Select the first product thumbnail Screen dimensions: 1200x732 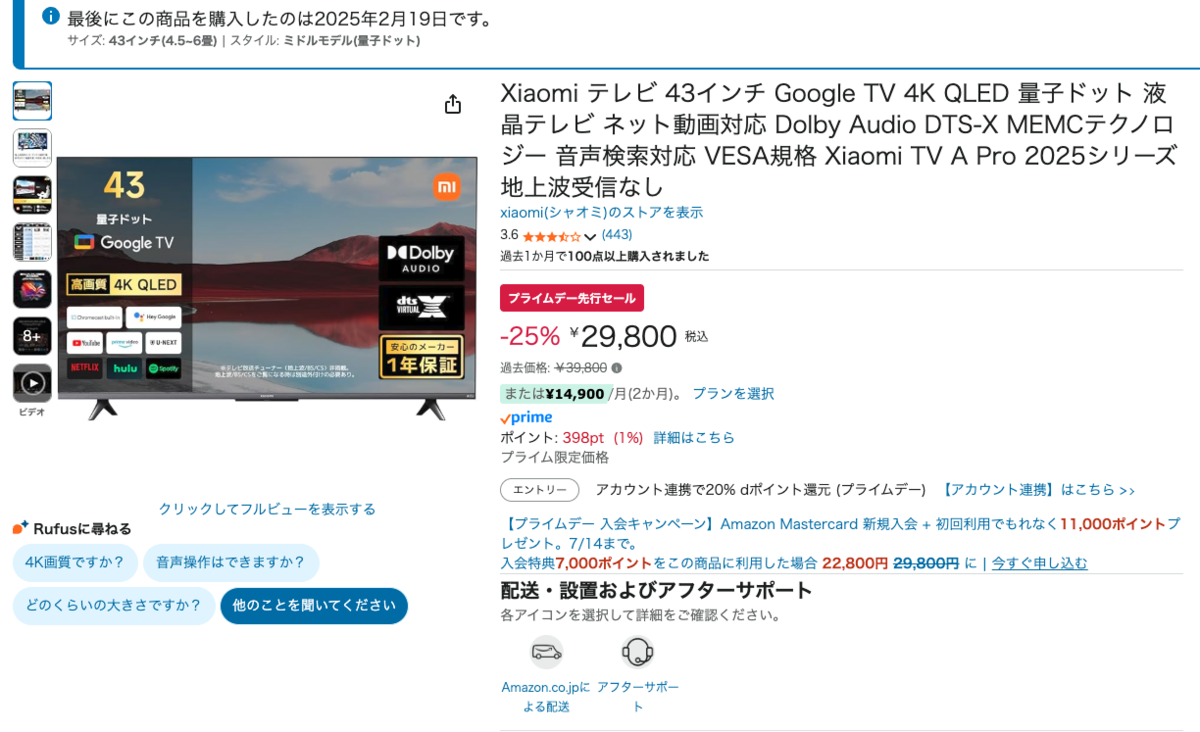point(32,101)
